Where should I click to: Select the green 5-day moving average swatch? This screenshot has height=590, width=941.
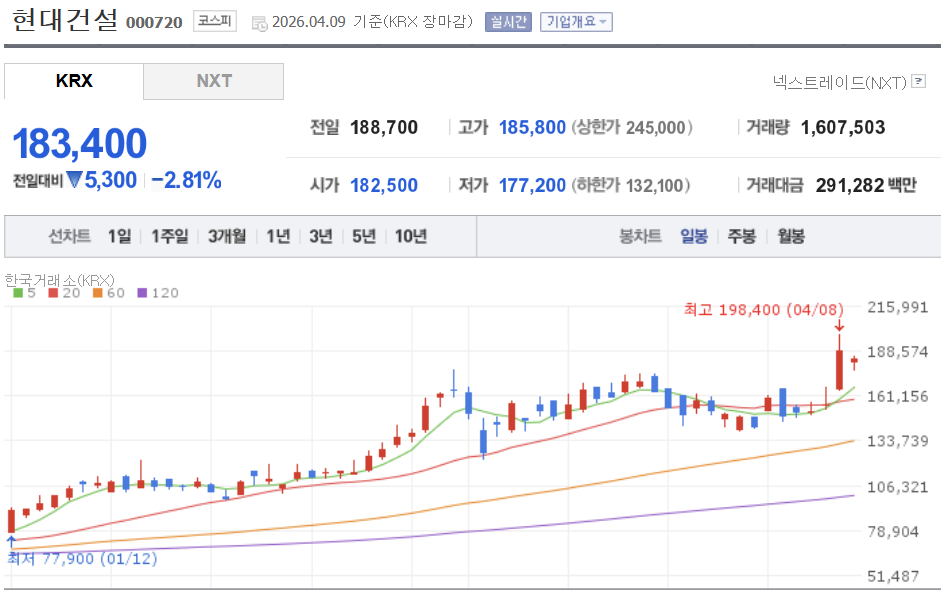18,293
